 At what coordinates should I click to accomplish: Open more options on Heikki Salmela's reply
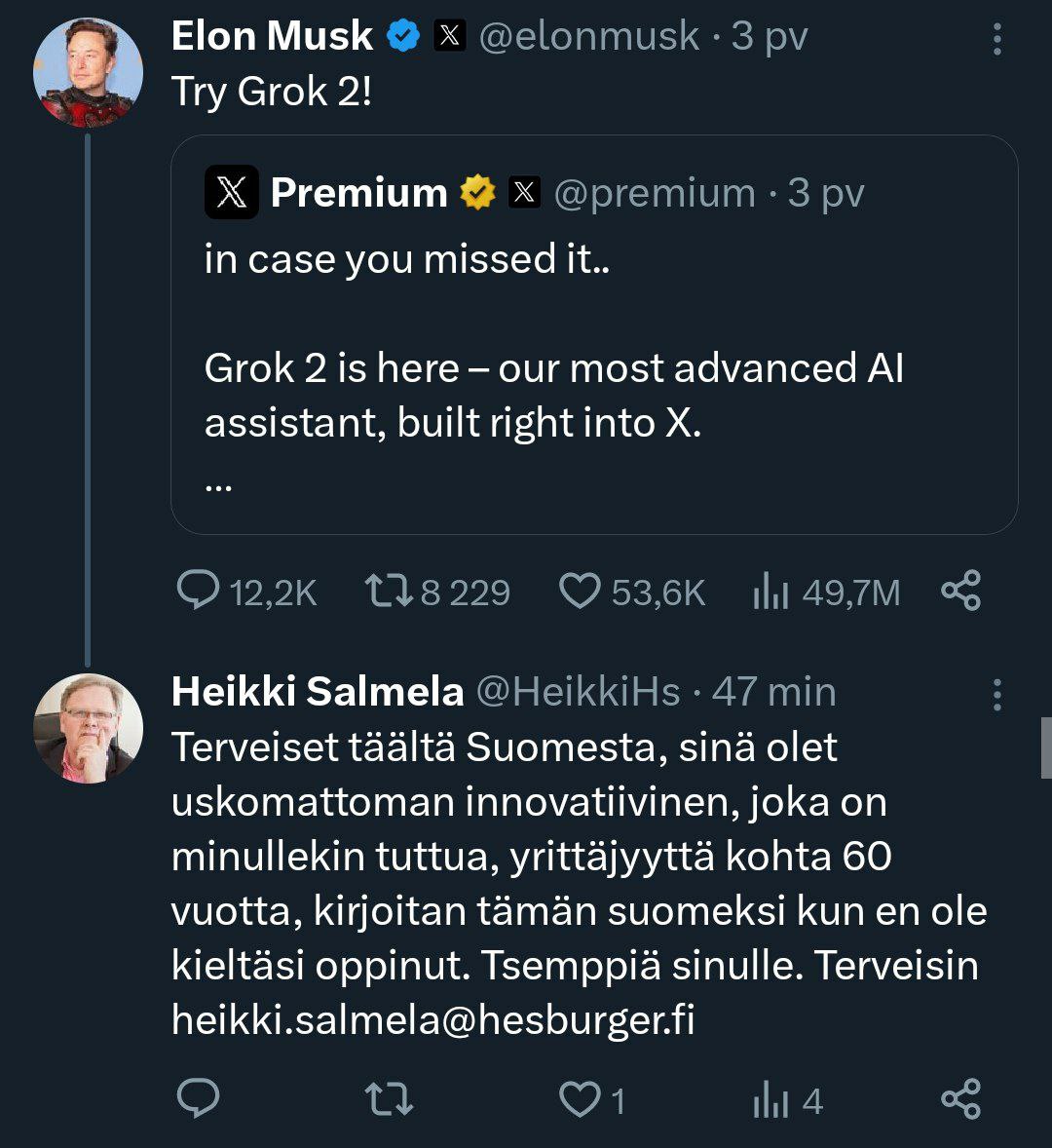[996, 694]
